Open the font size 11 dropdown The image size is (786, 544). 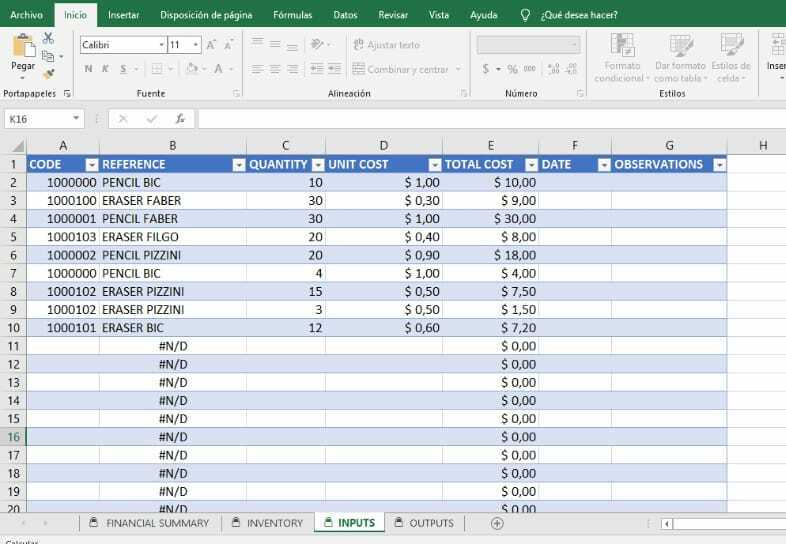[195, 45]
